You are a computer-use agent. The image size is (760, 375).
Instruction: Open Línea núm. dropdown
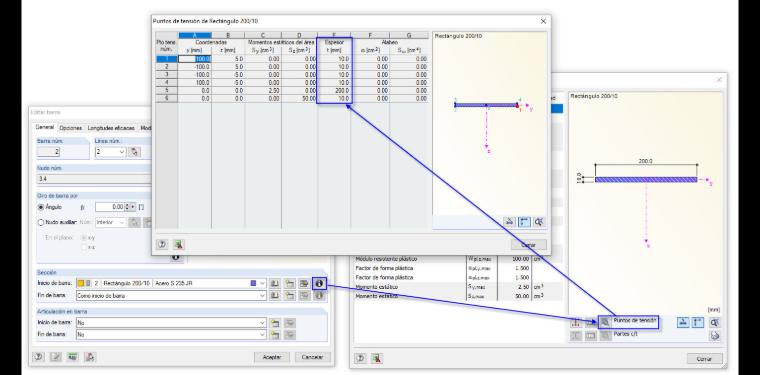(122, 152)
